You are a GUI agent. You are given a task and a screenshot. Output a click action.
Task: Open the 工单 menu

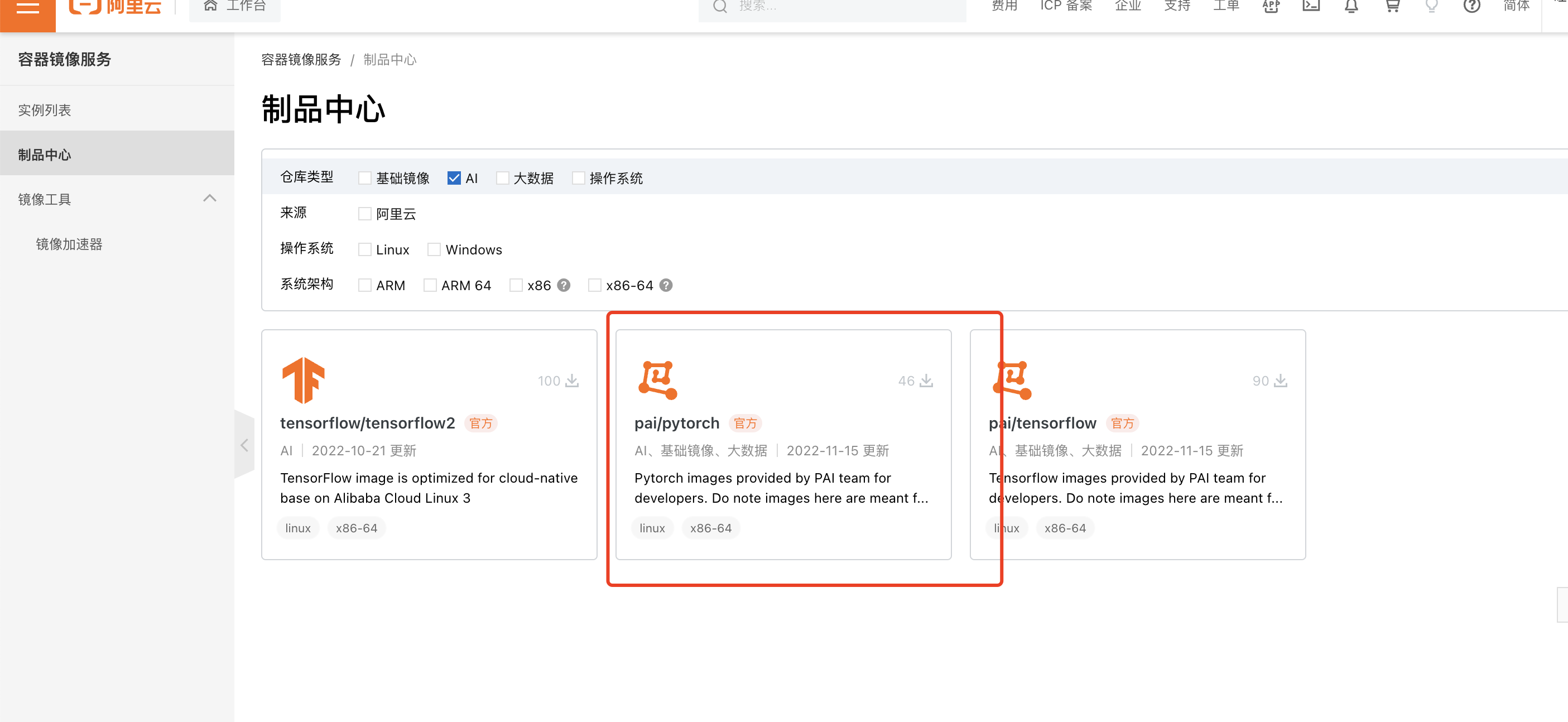click(1226, 6)
